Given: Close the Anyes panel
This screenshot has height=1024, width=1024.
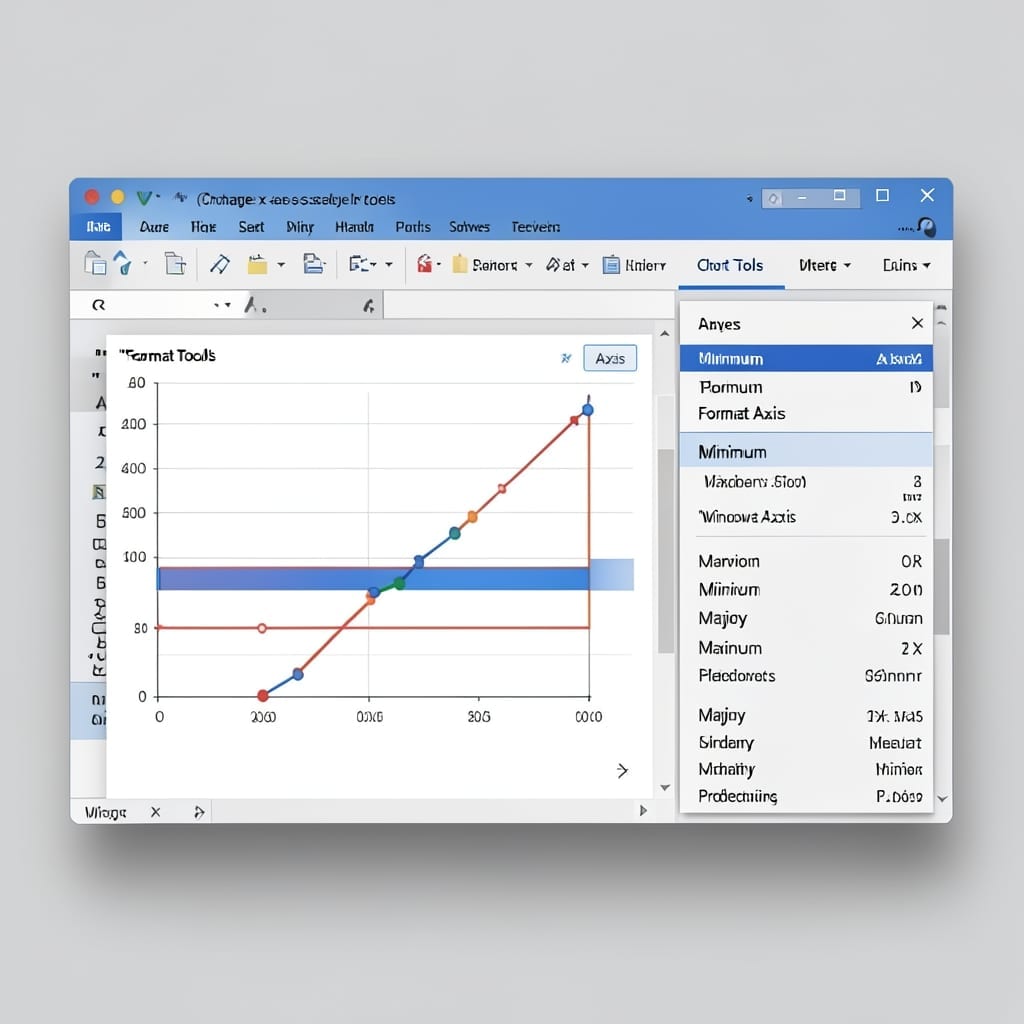Looking at the screenshot, I should coord(917,323).
